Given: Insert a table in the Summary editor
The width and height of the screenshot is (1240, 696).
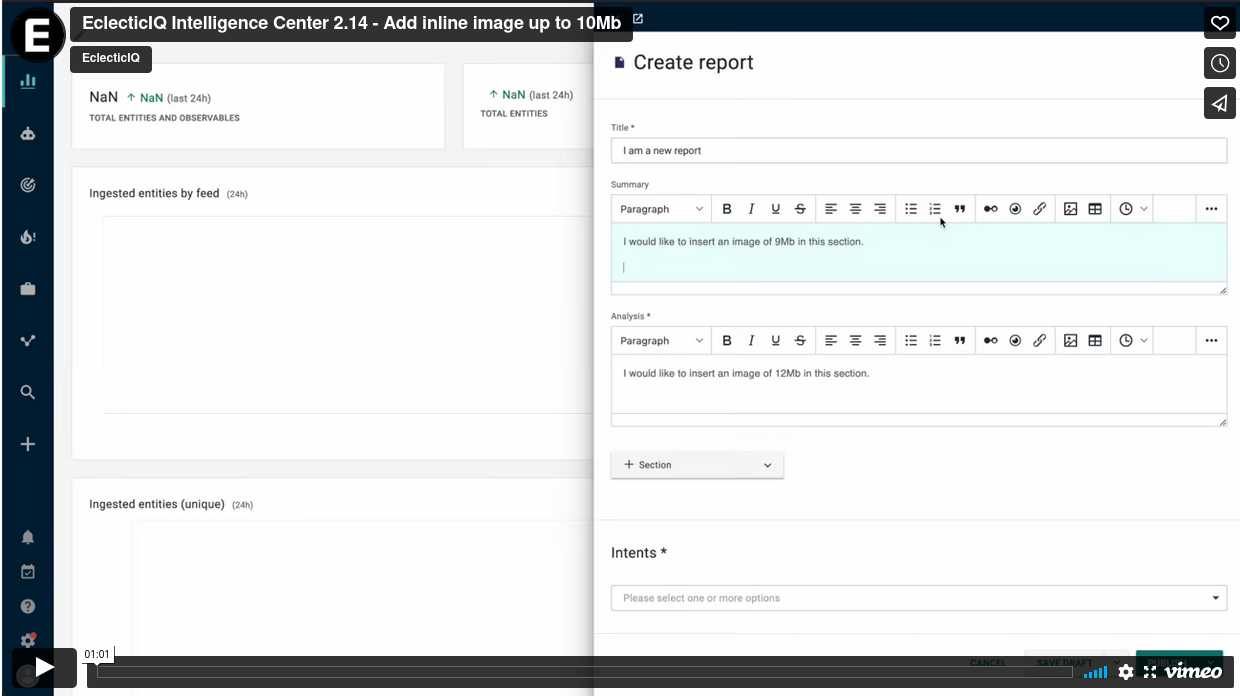Looking at the screenshot, I should coord(1095,208).
